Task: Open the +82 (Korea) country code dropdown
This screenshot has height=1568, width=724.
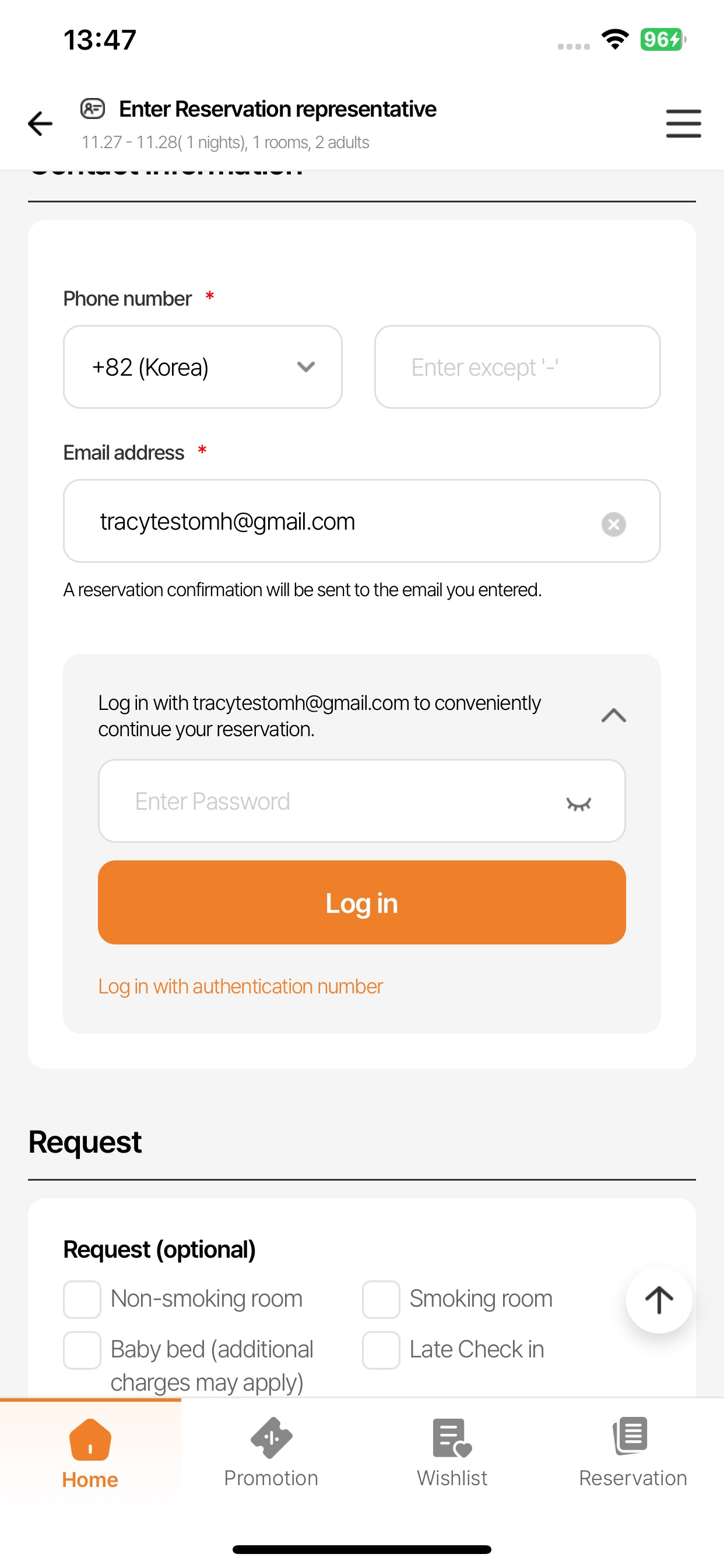Action: [x=203, y=367]
